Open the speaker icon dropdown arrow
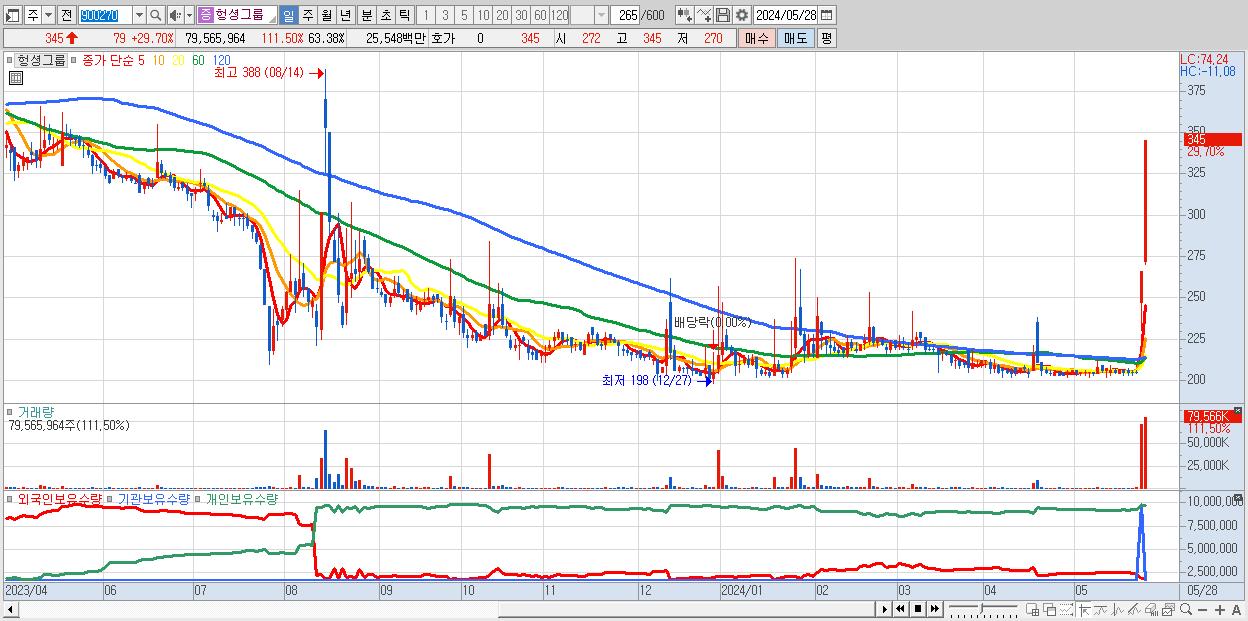Screen dimensions: 1248x621 [x=189, y=15]
